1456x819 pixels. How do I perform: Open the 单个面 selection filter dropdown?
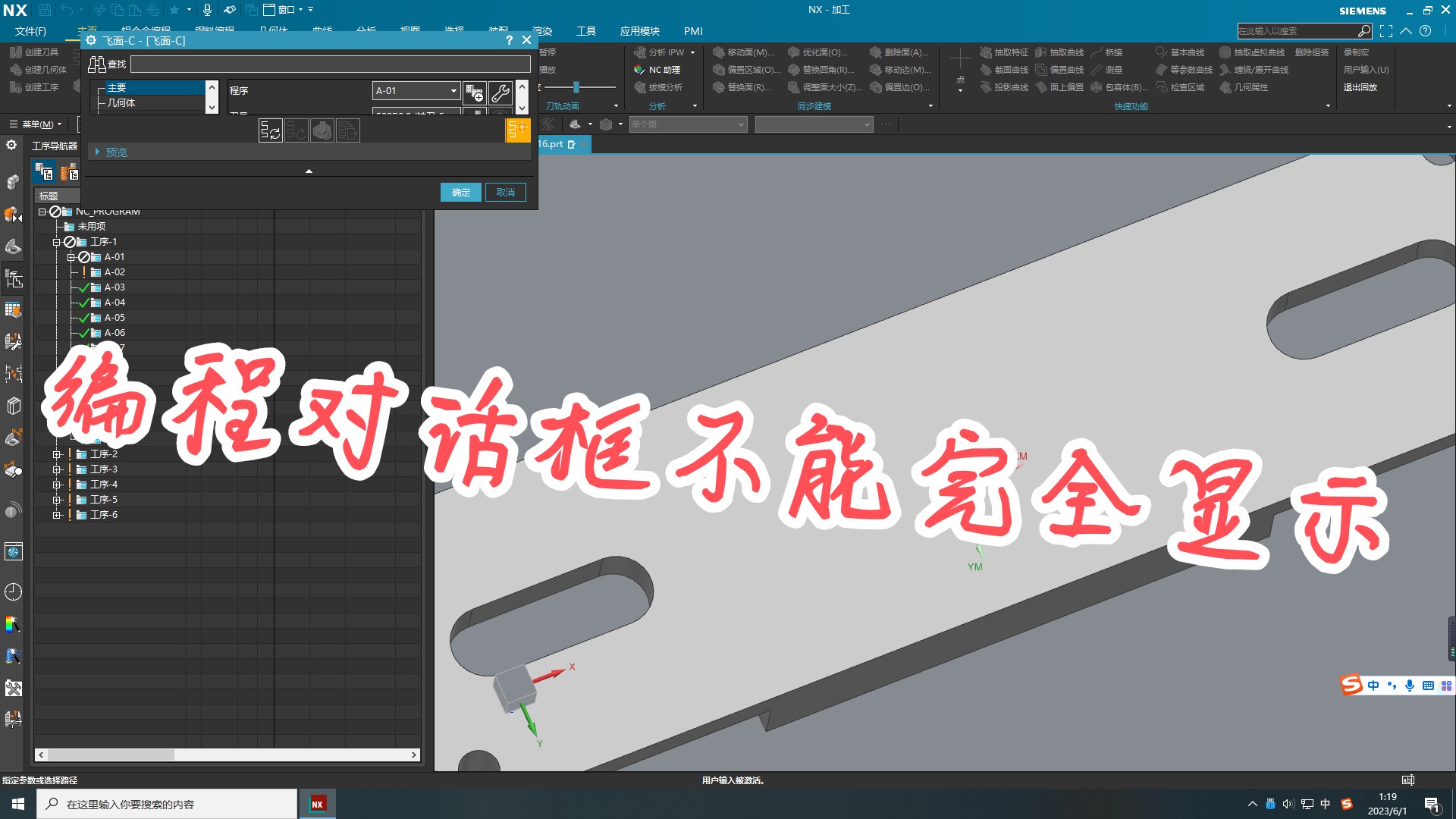coord(689,124)
